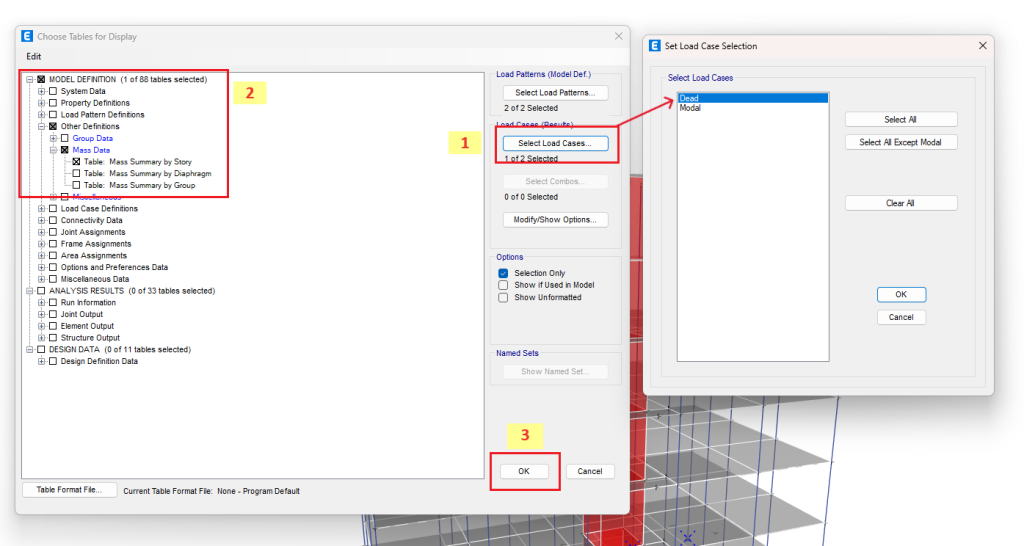The image size is (1024, 546).
Task: Click the Select Load Cases button
Action: point(555,143)
